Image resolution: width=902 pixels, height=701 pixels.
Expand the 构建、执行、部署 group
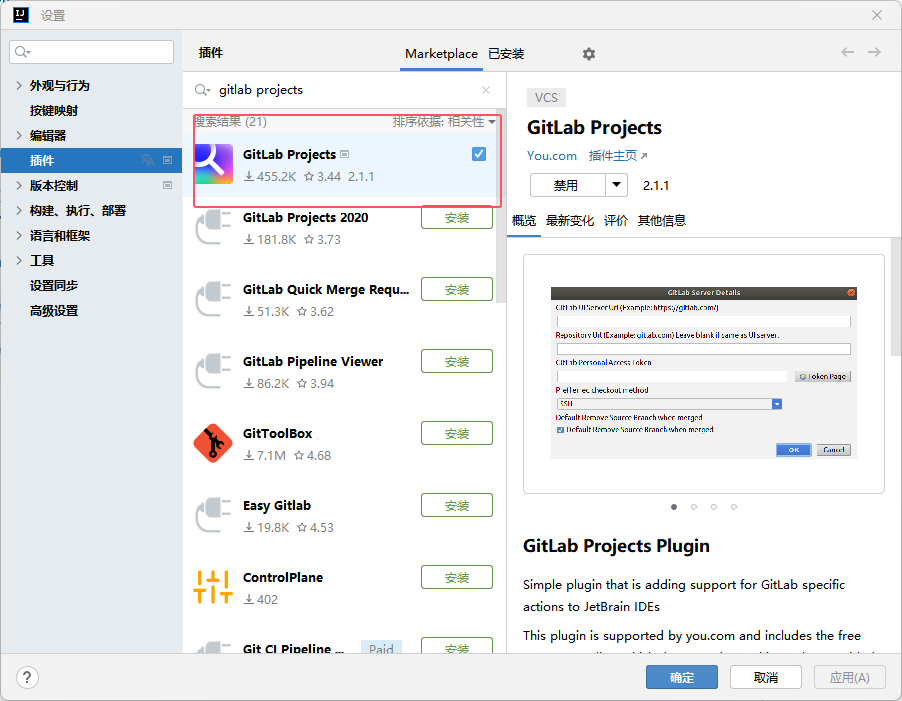tap(19, 210)
